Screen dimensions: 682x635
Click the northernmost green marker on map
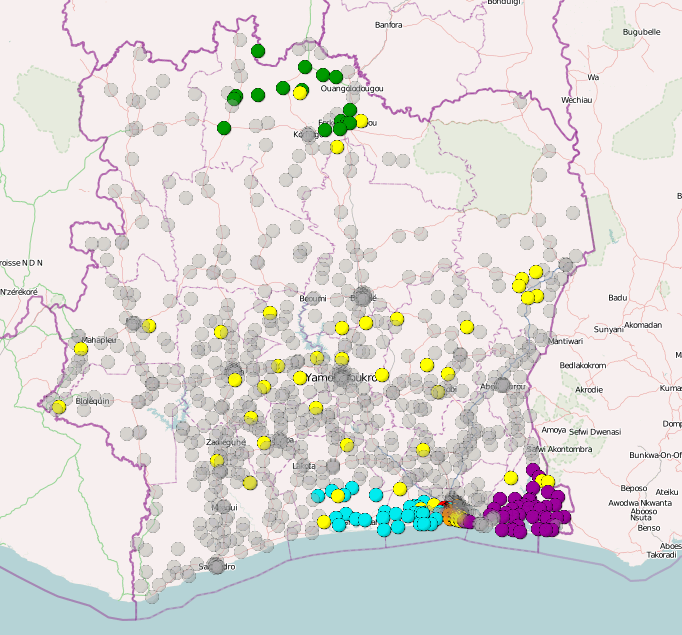click(x=258, y=51)
